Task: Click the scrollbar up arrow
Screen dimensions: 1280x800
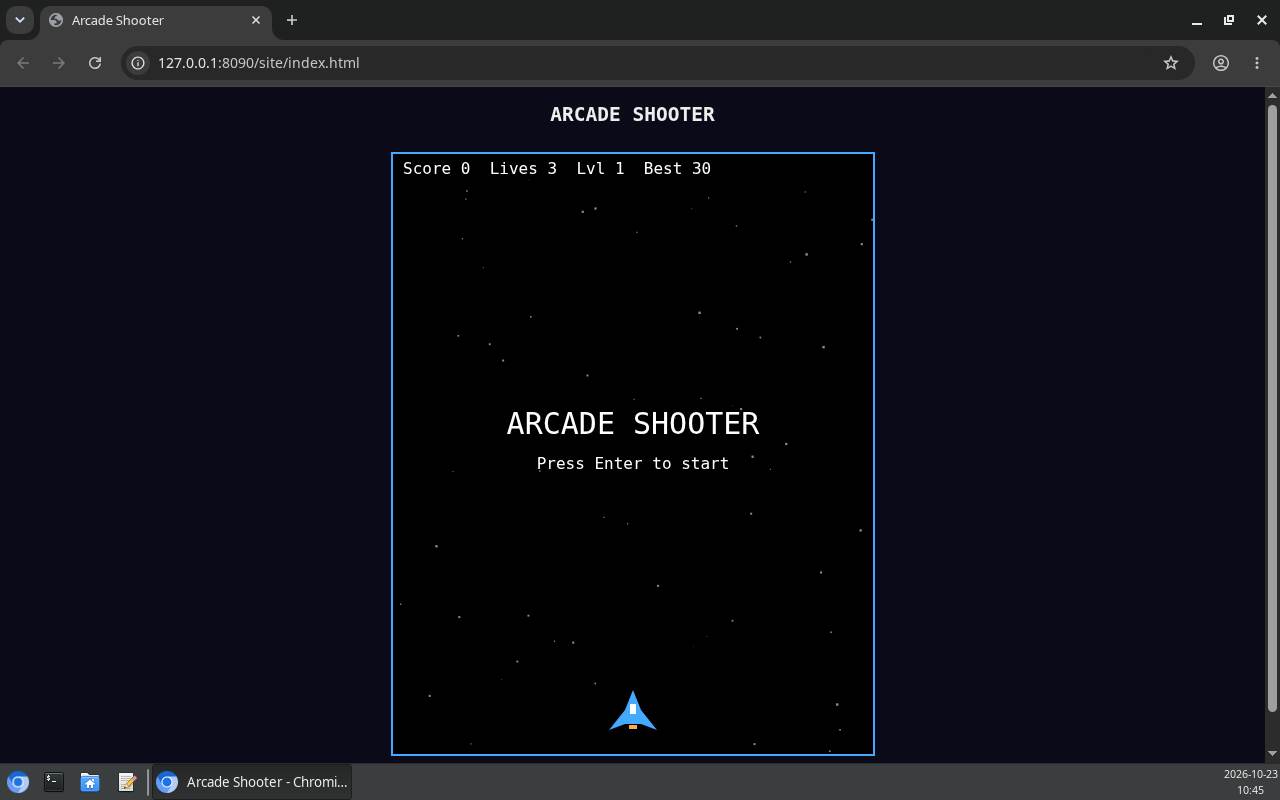Action: (x=1272, y=96)
